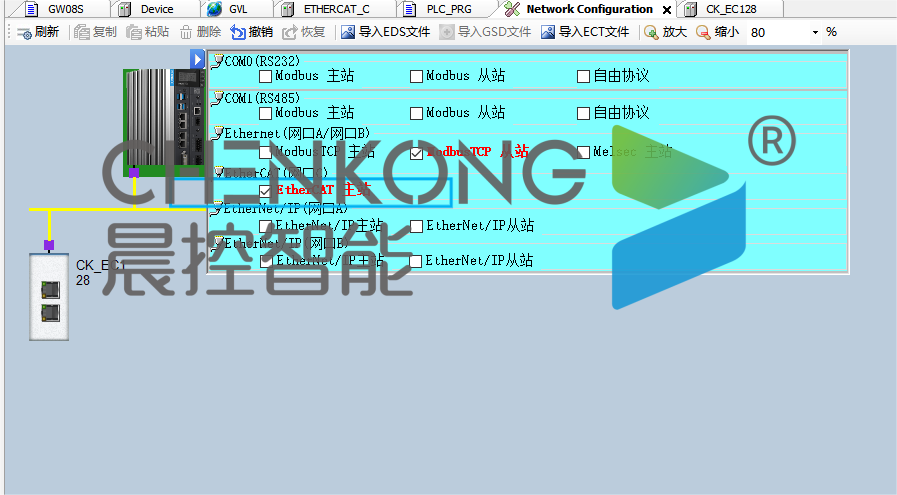Click the Copy (复制) toolbar button
Viewport: 897px width, 495px height.
click(x=96, y=32)
